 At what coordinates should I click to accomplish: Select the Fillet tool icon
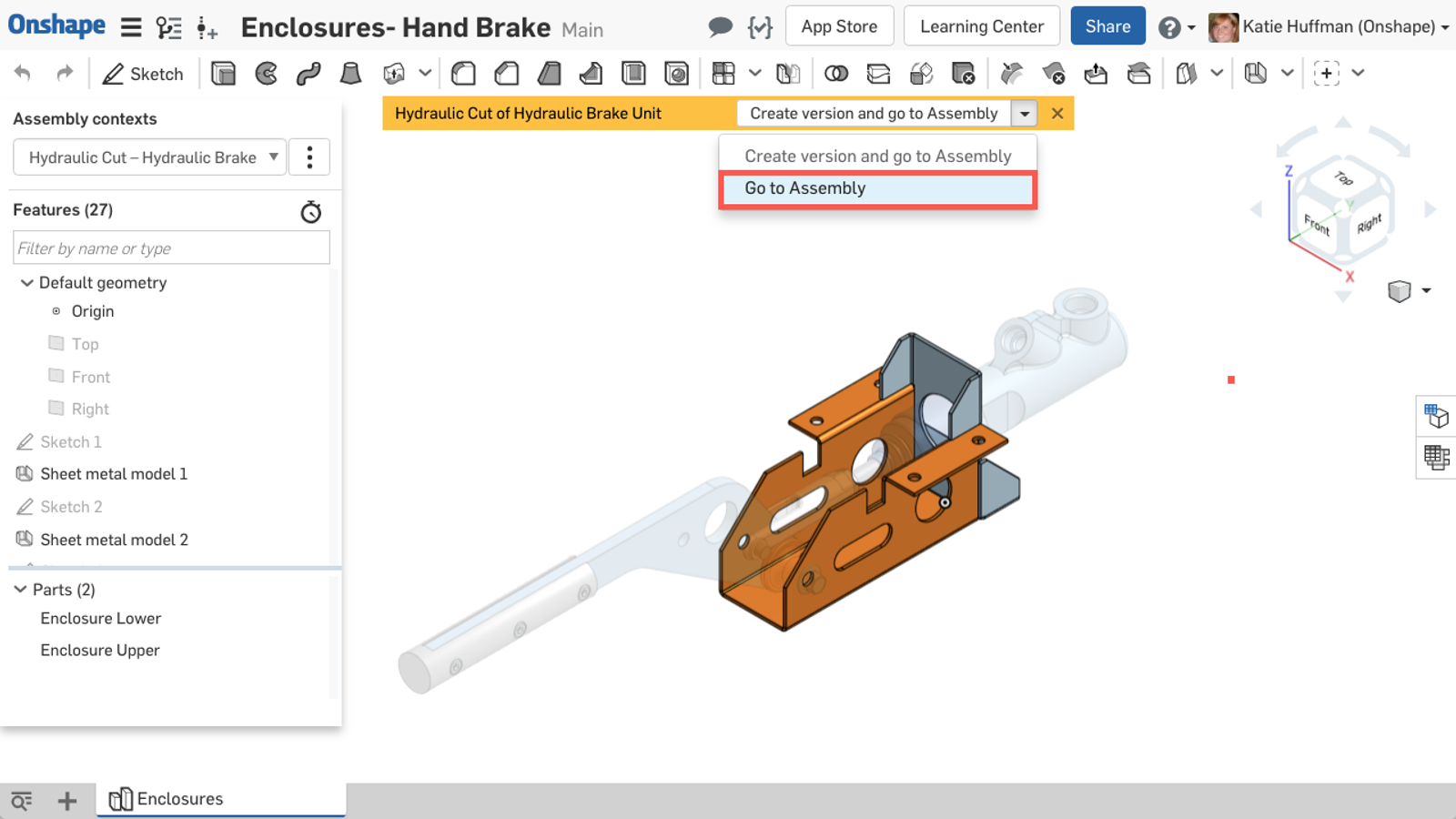[463, 74]
